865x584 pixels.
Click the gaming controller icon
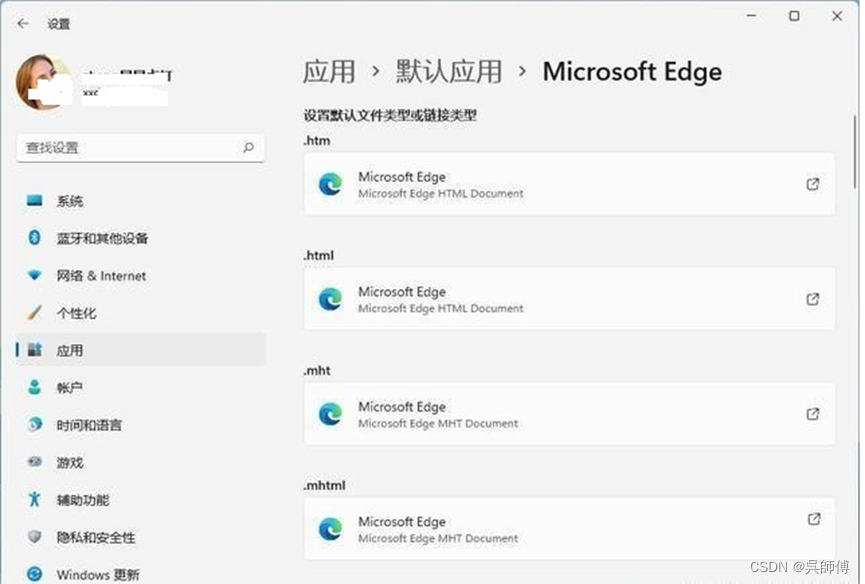[x=35, y=462]
